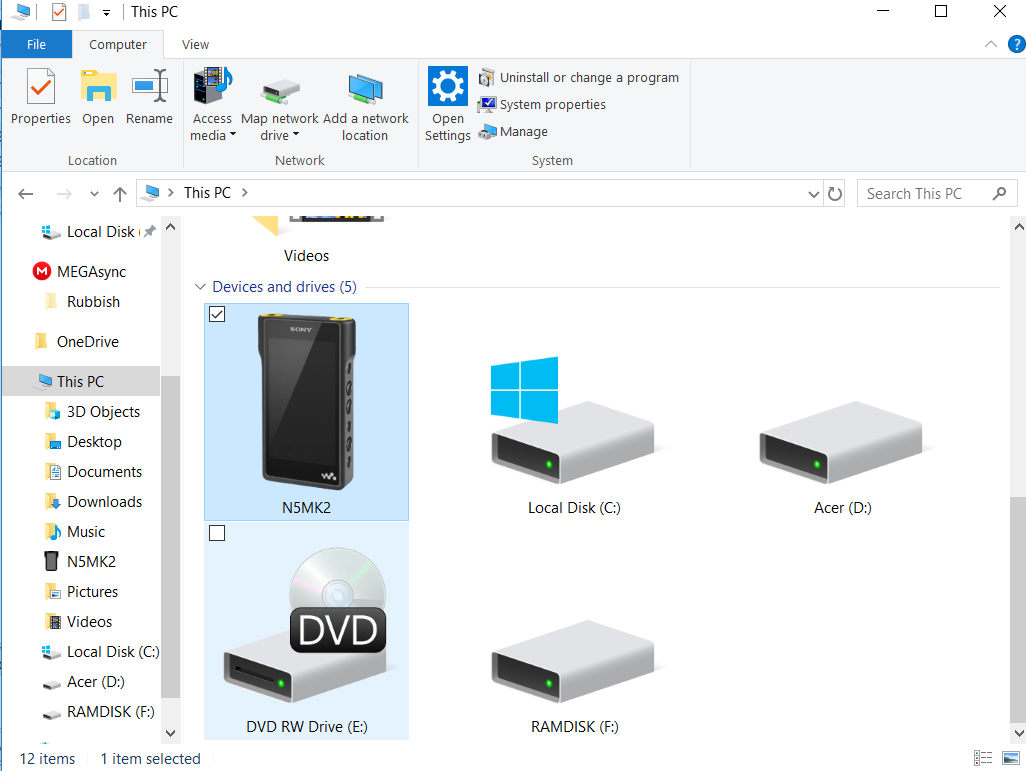Open the address bar history dropdown
The height and width of the screenshot is (771, 1026).
[x=813, y=194]
